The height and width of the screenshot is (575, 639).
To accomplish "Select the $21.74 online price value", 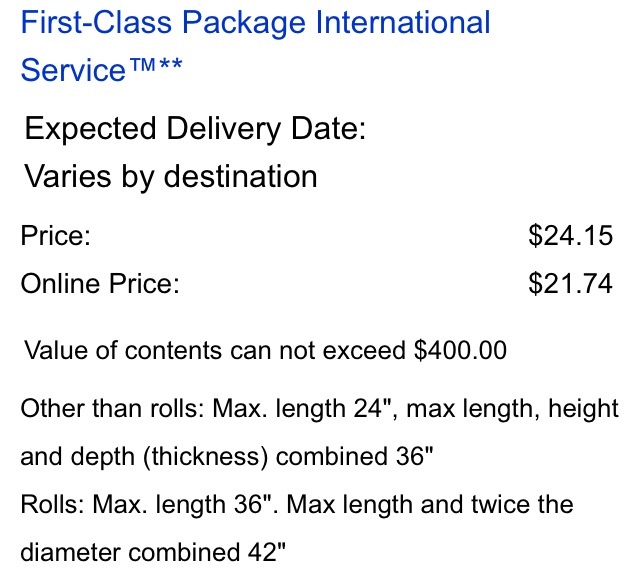I will tap(571, 284).
